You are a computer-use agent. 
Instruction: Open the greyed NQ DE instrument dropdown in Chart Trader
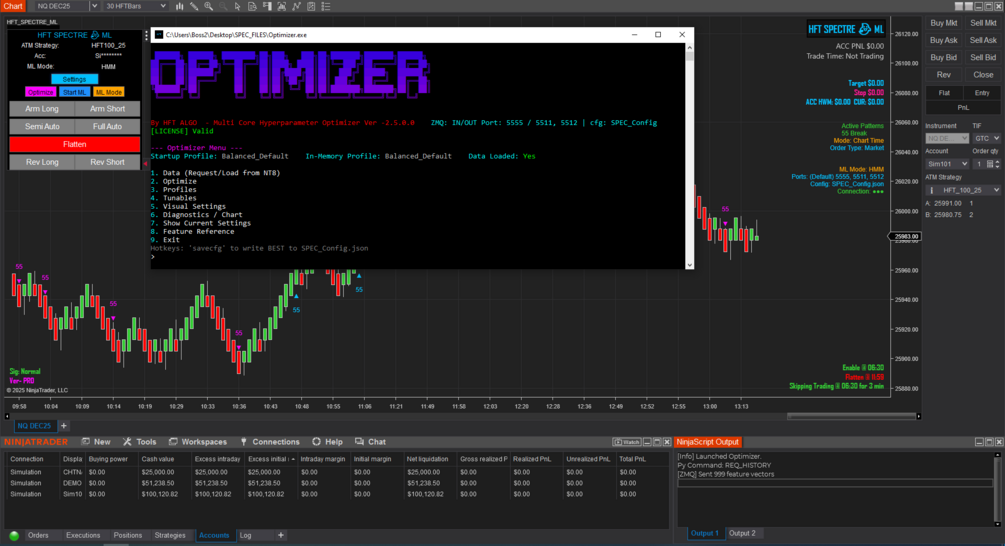pyautogui.click(x=947, y=138)
